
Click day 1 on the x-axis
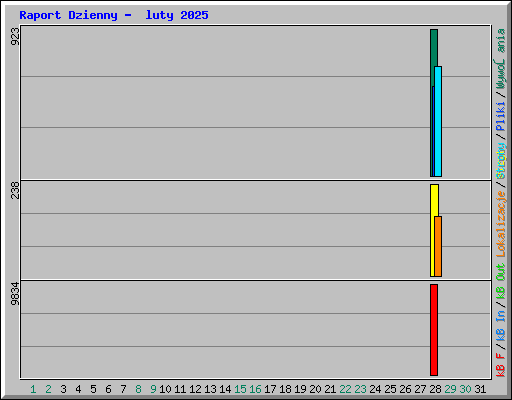tap(33, 389)
